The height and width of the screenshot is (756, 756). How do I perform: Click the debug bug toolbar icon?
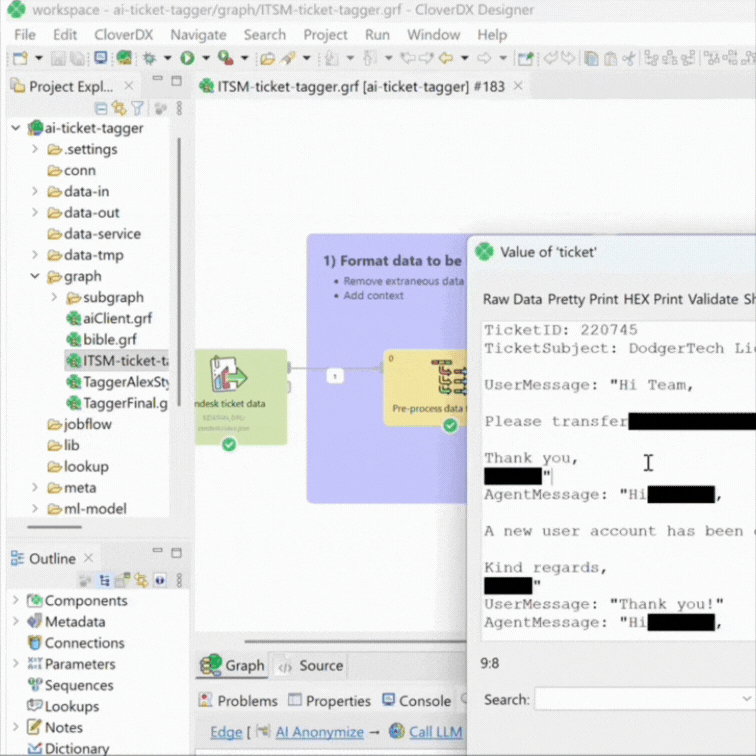coord(149,59)
